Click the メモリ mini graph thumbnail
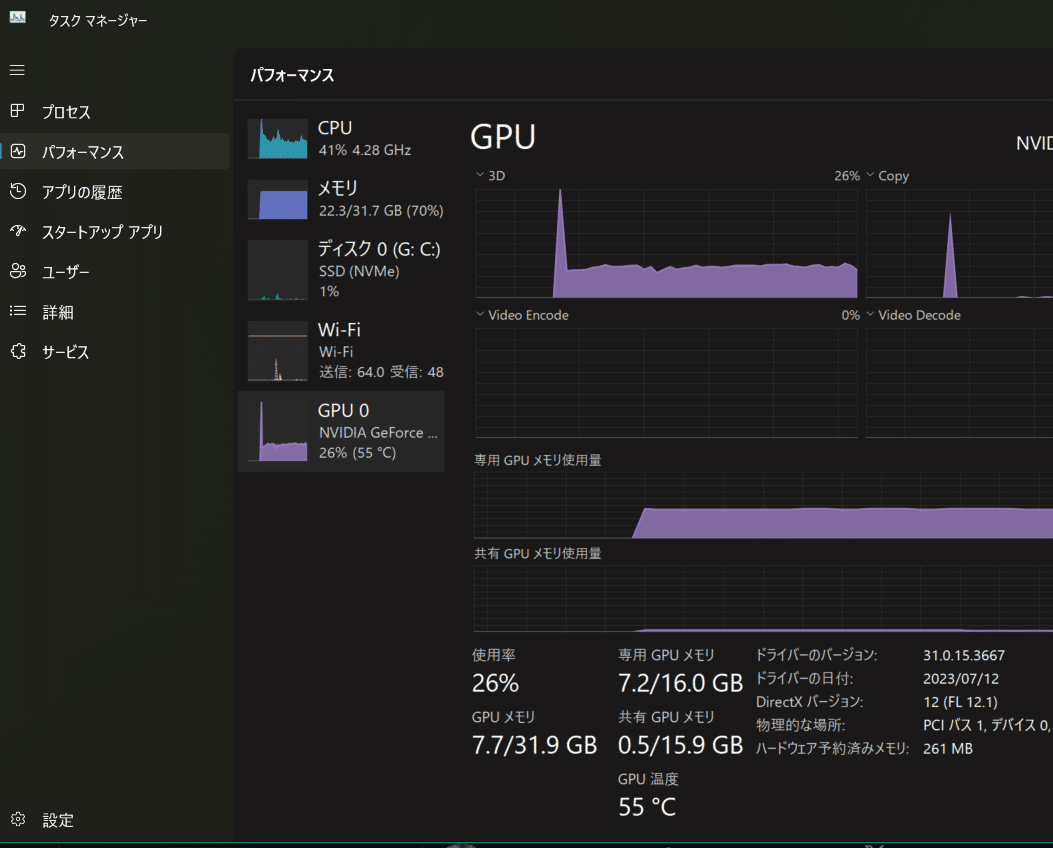 [x=277, y=199]
